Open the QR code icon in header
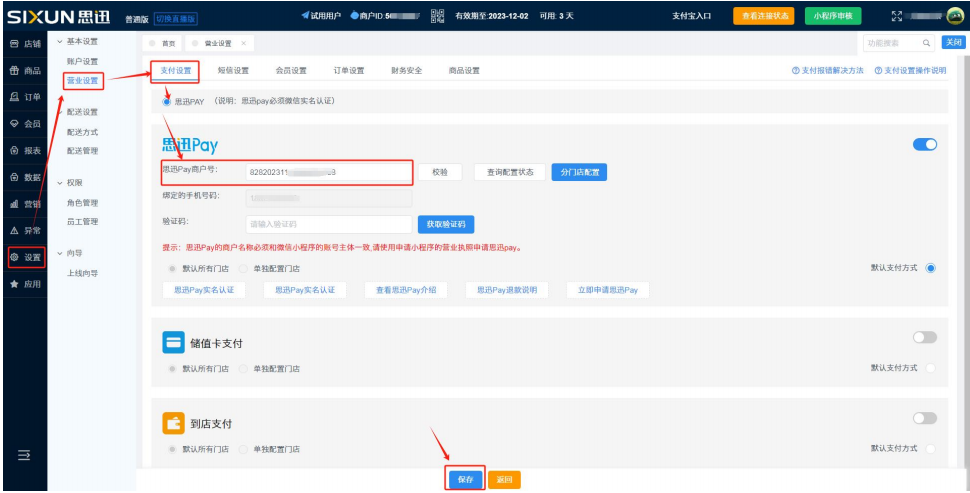 [438, 15]
